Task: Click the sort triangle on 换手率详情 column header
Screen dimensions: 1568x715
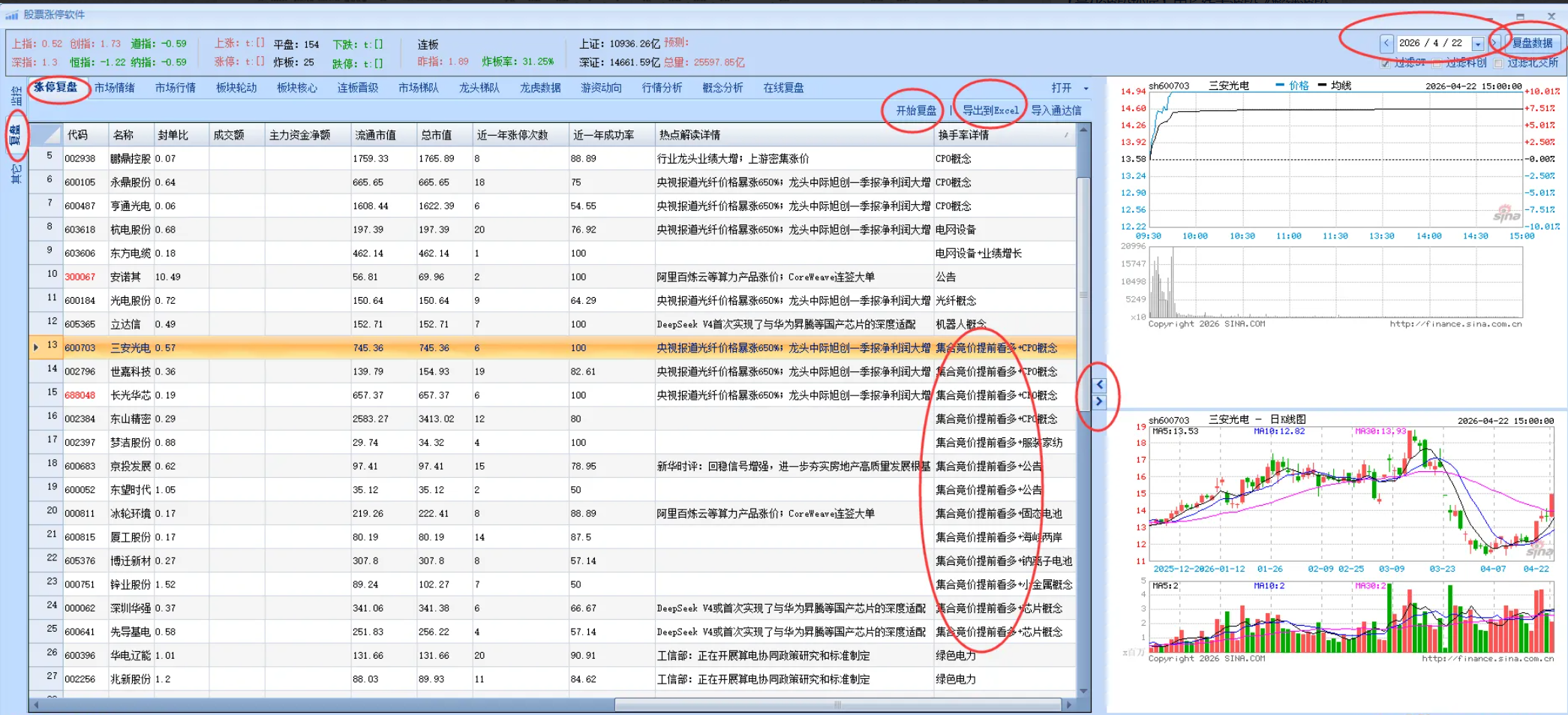Action: coord(1066,136)
